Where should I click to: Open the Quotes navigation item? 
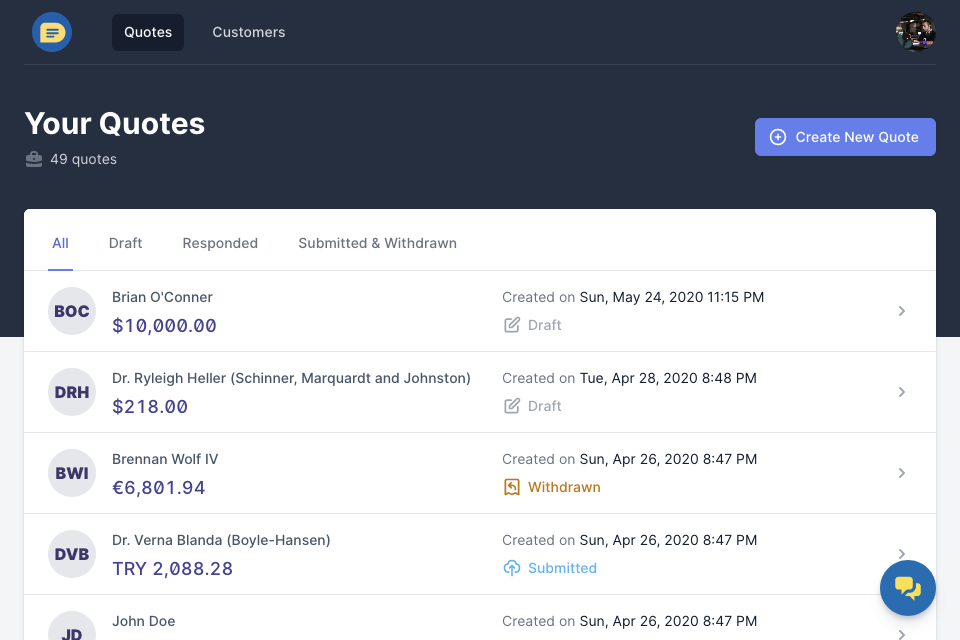(x=148, y=32)
